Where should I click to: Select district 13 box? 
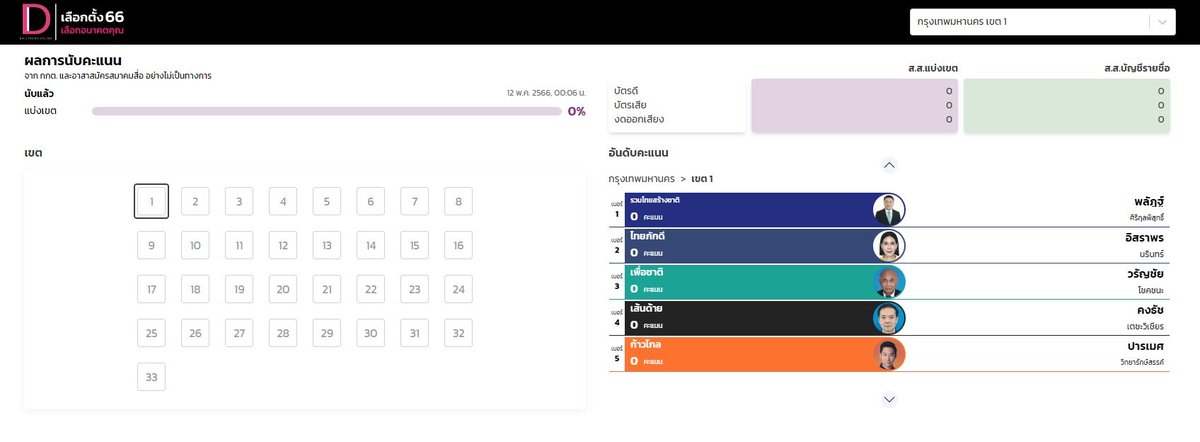pos(327,245)
